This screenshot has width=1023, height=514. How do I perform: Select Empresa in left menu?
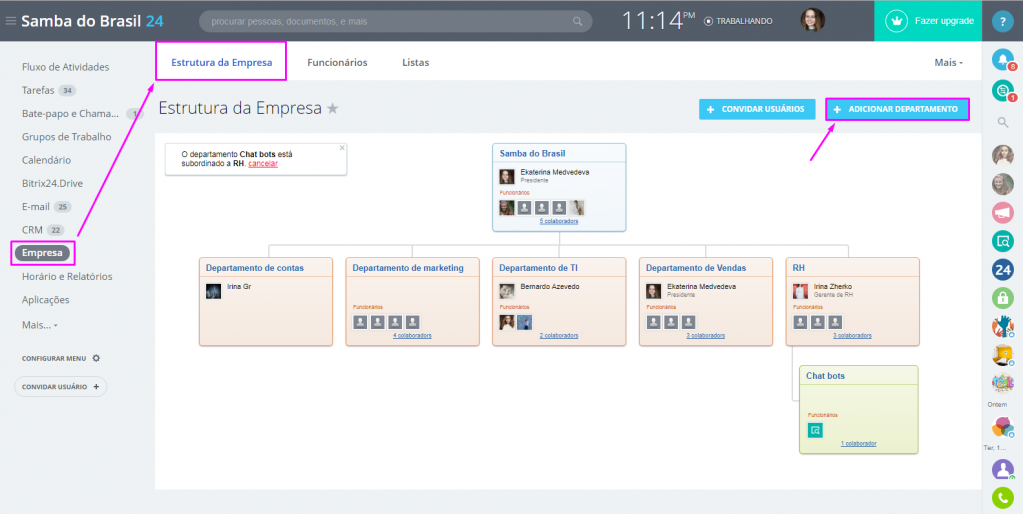[x=42, y=253]
